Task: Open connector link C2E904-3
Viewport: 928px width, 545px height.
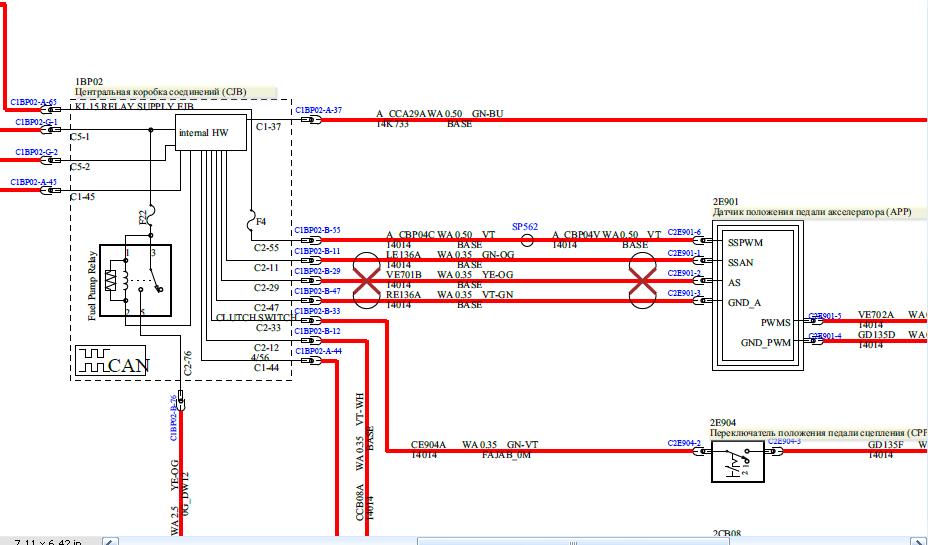Action: pos(785,441)
